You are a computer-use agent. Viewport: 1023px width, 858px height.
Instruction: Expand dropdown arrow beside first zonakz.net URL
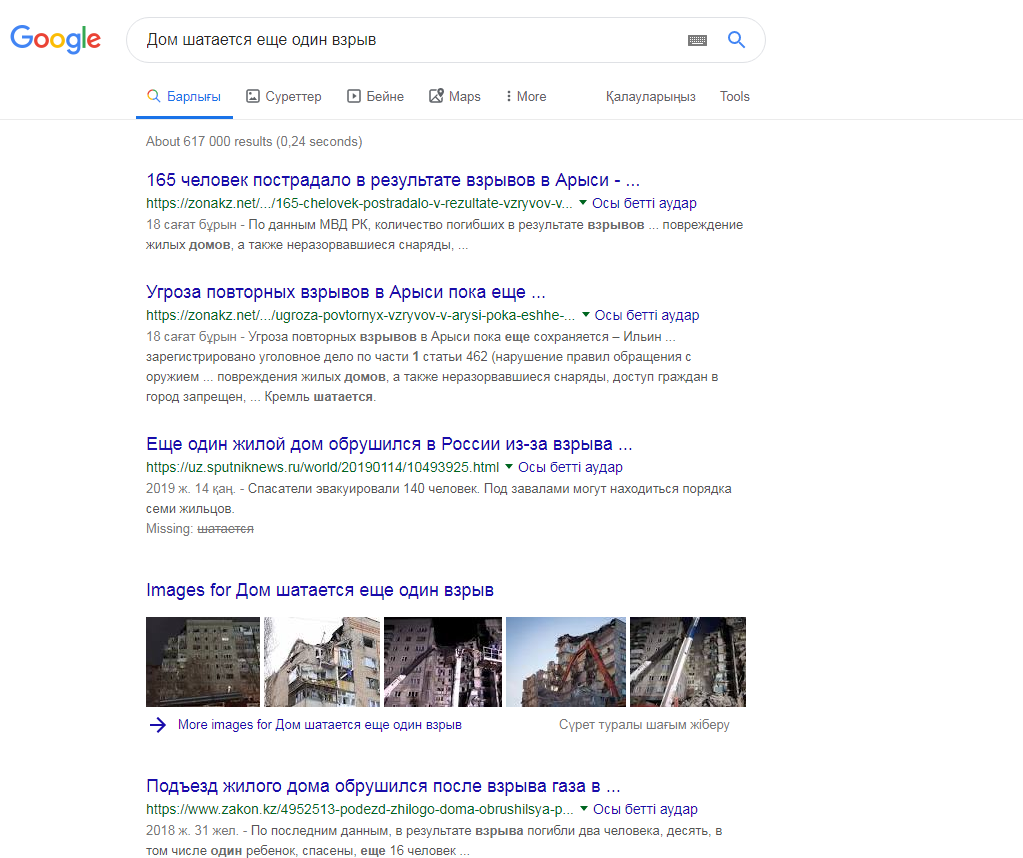pyautogui.click(x=583, y=203)
